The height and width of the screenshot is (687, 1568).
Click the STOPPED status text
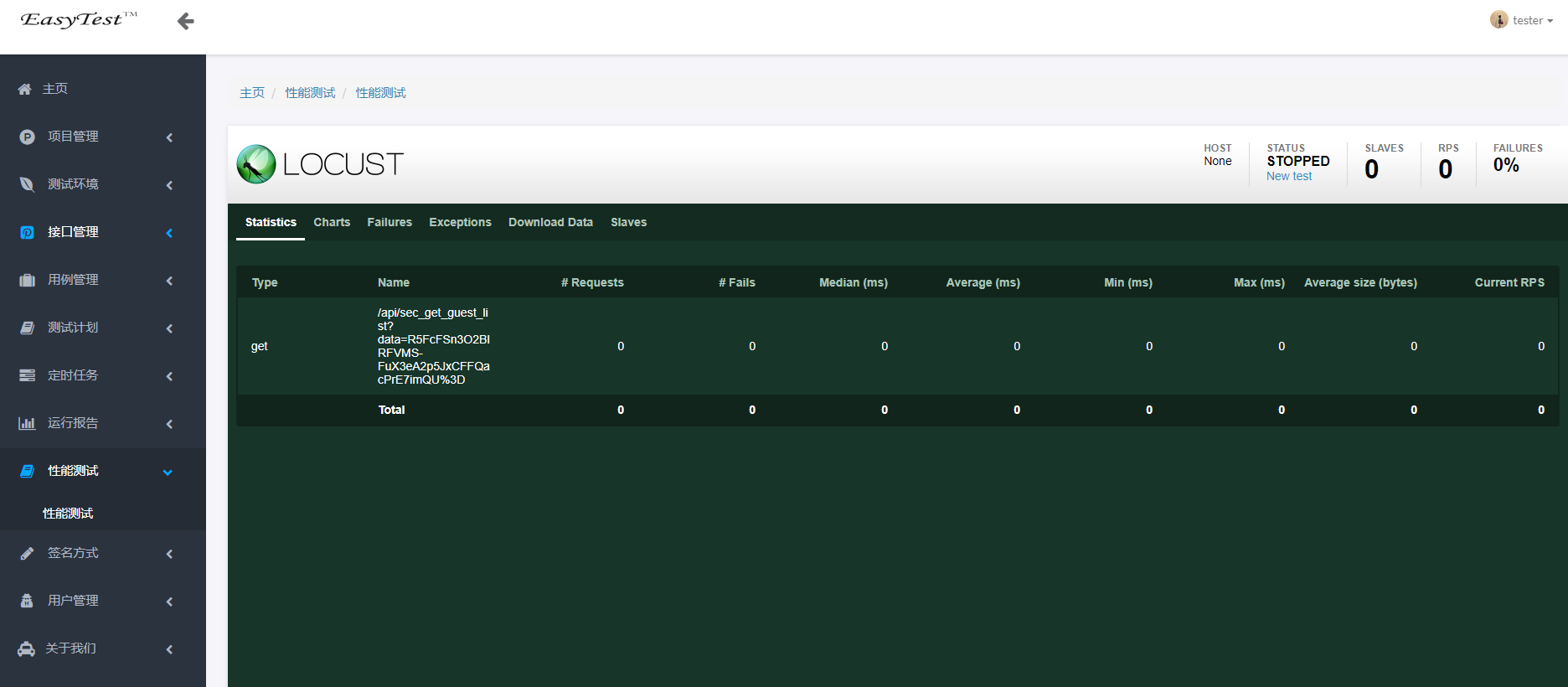[x=1298, y=161]
